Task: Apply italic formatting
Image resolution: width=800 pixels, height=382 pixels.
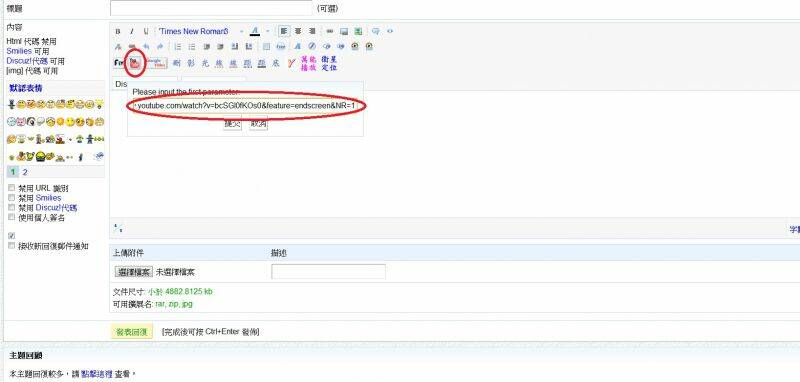Action: tap(132, 32)
